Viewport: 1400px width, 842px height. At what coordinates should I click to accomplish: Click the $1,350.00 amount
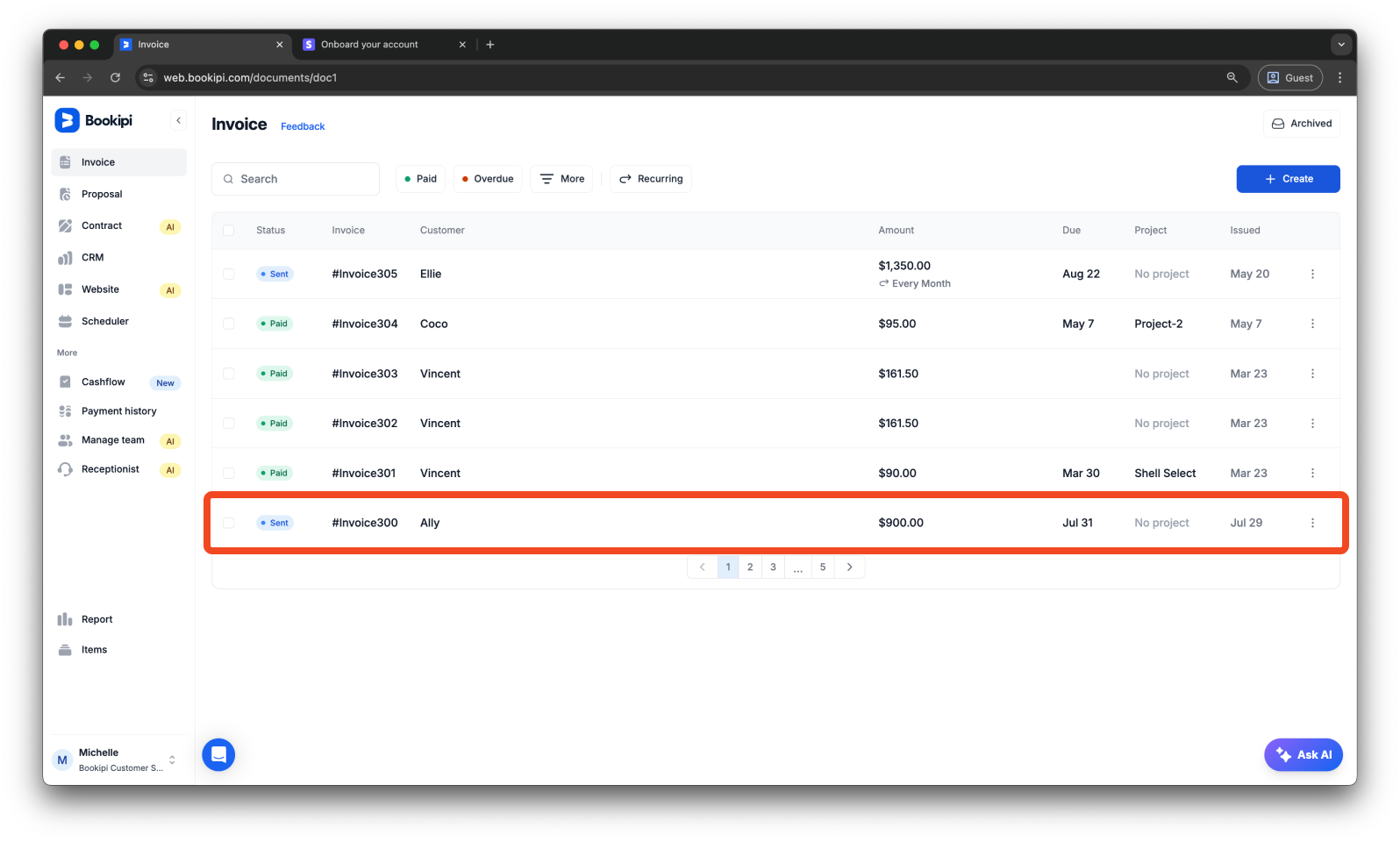[904, 266]
